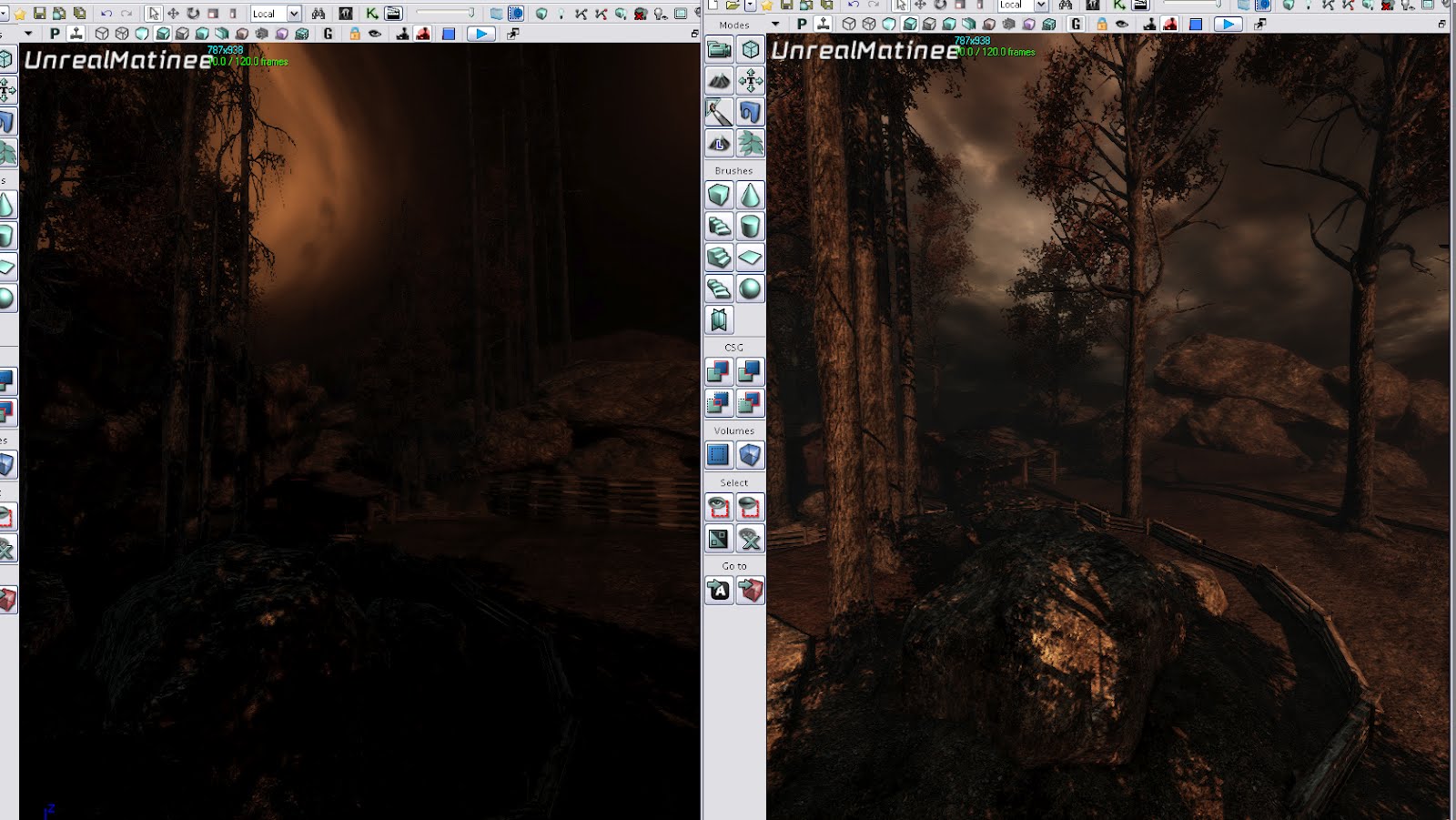
Task: Choose the Cylinder brush builder
Action: 750,226
